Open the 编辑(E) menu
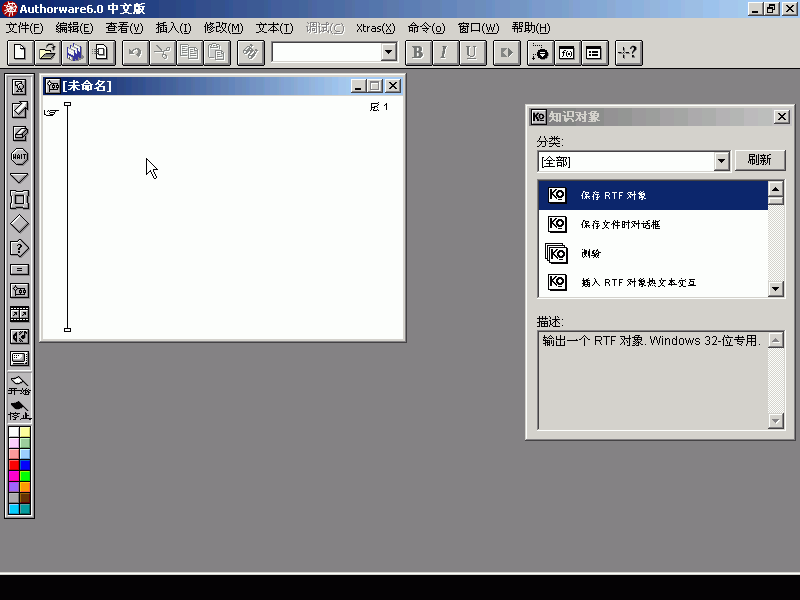The height and width of the screenshot is (600, 800). click(x=74, y=28)
